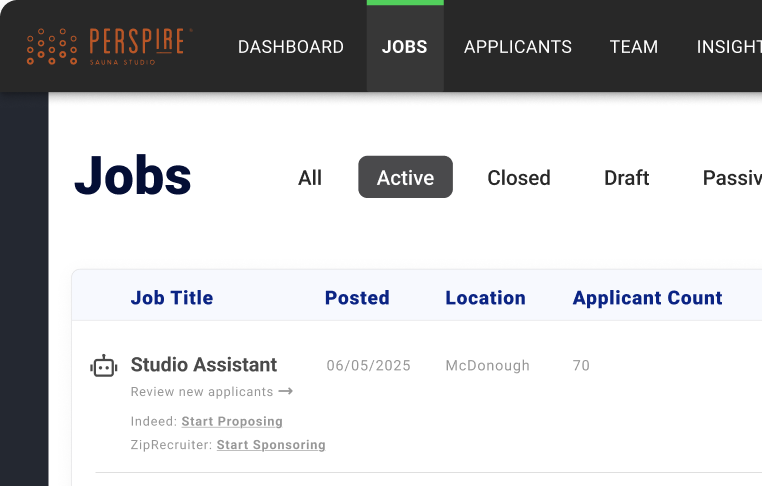Screen dimensions: 762x486
Task: Click the Location column header
Action: [x=485, y=298]
